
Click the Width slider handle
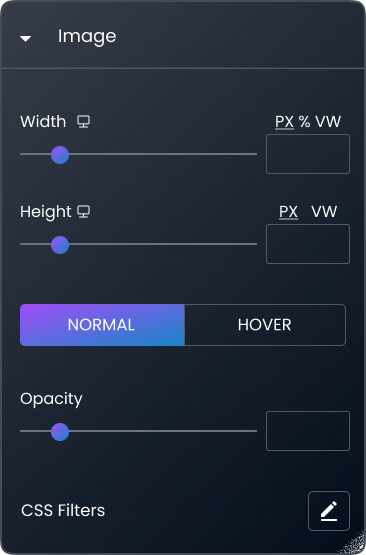(60, 155)
